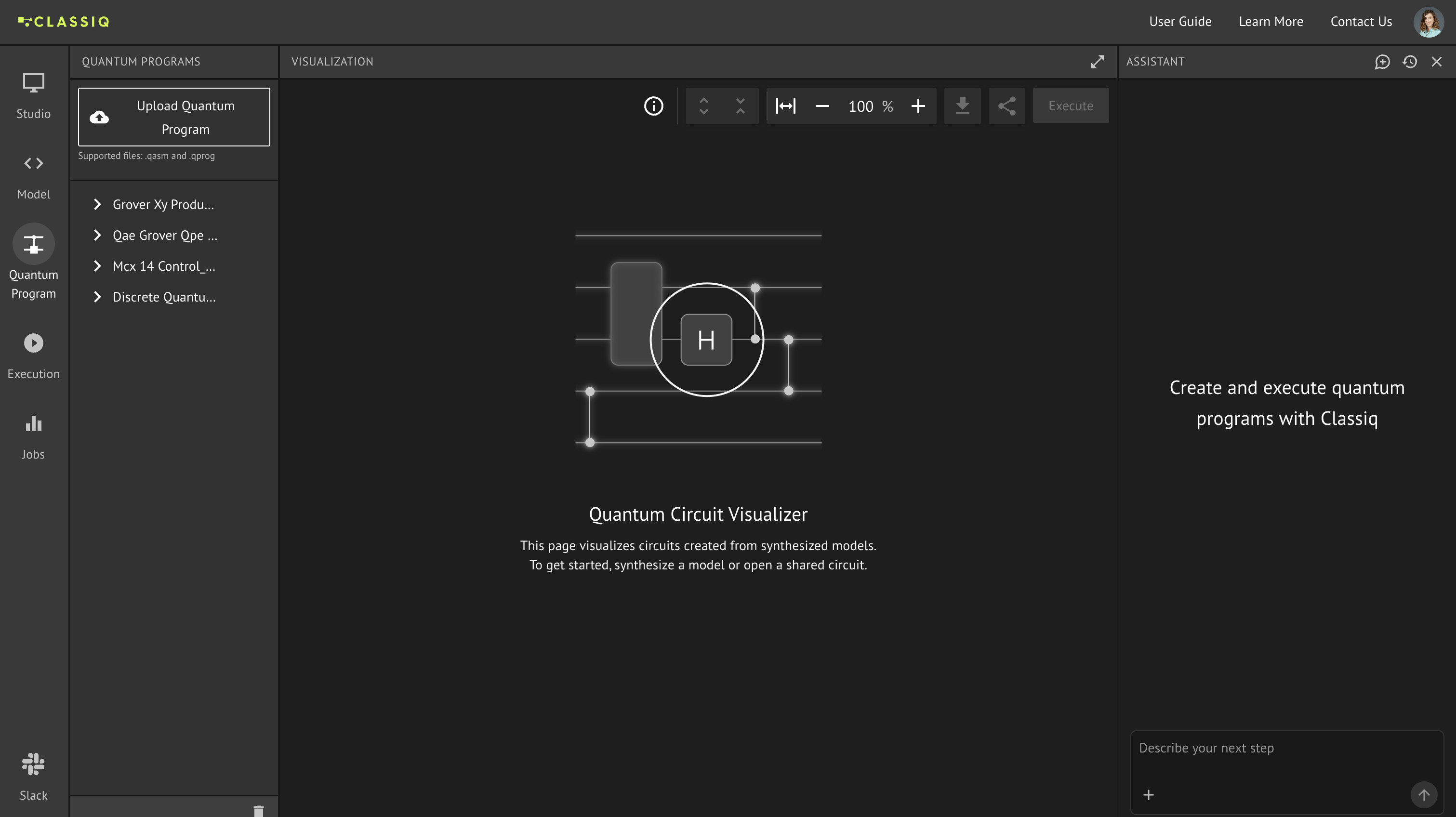Expand all circuit blocks

tap(704, 105)
